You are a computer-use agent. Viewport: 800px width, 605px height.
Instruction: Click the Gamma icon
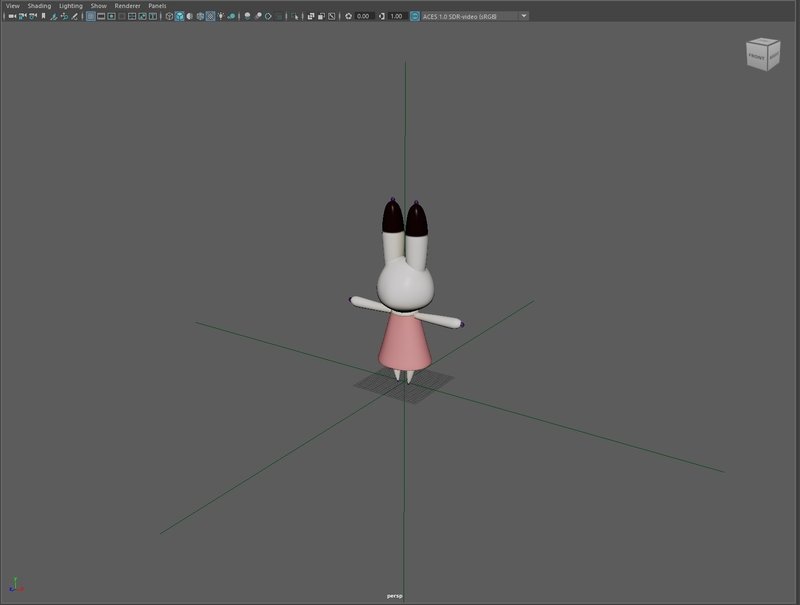coord(382,16)
